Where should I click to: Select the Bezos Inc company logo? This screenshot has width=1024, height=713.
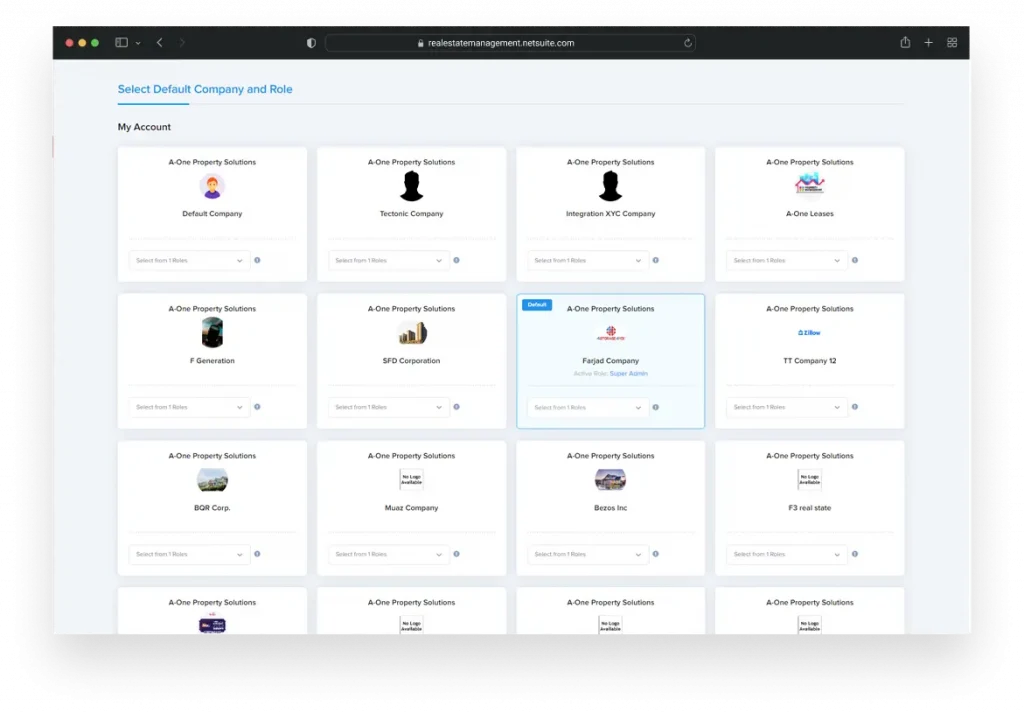coord(610,480)
